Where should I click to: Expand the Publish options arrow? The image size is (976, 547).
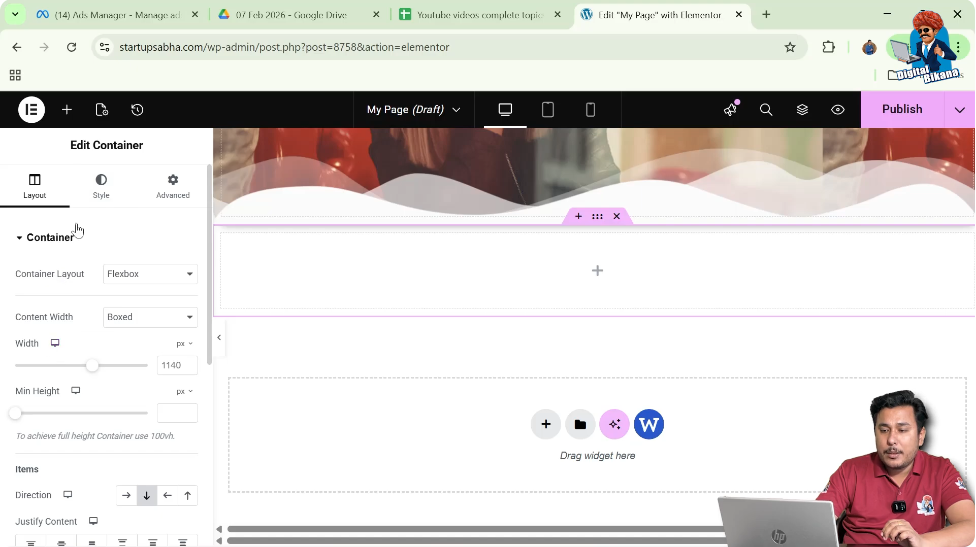960,110
